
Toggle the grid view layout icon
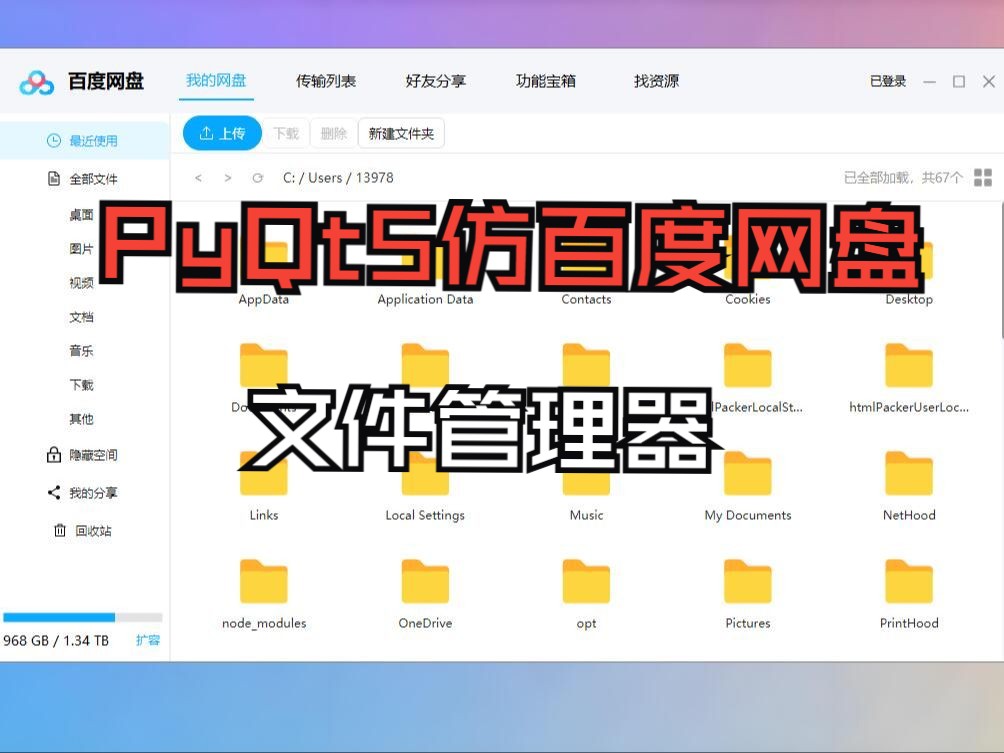[983, 177]
